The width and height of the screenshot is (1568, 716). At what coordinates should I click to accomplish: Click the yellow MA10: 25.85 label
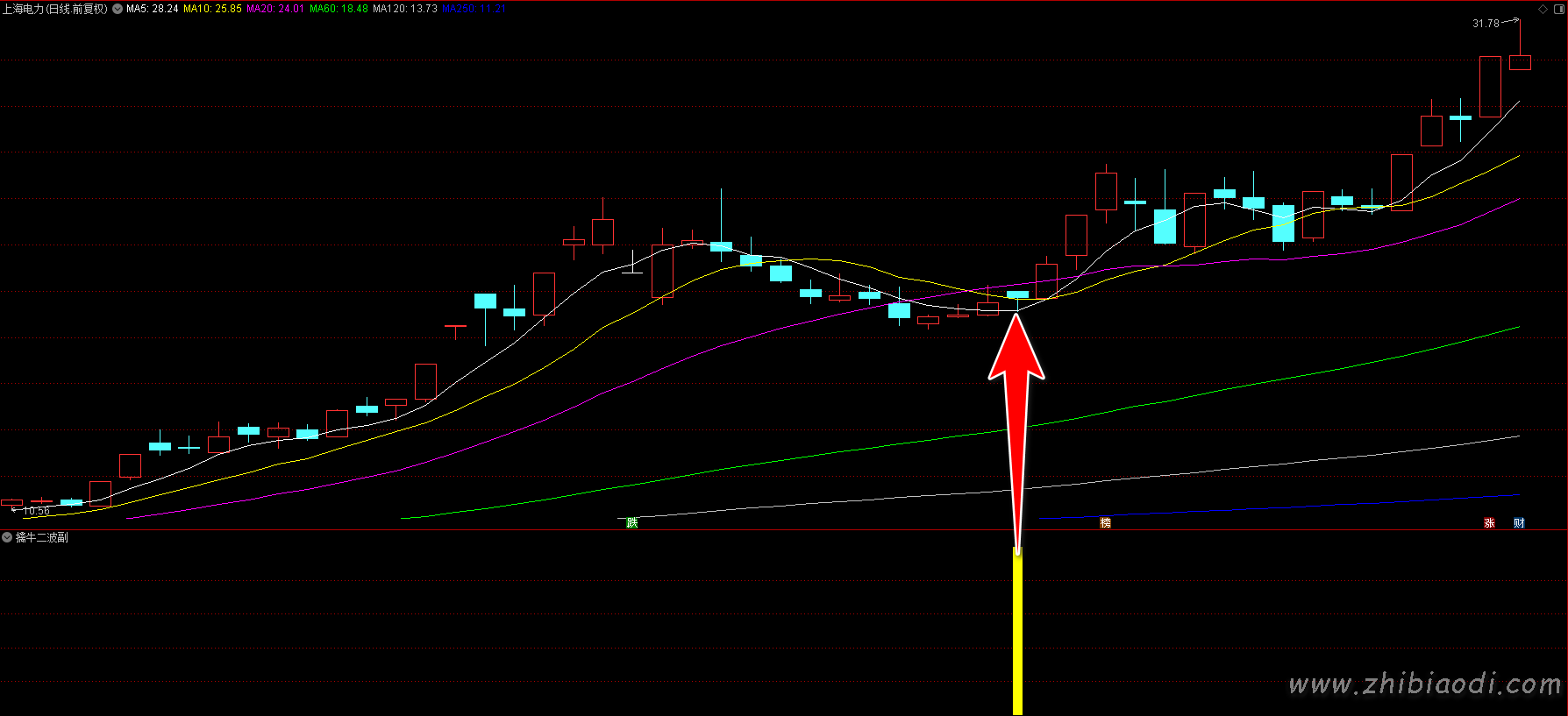[x=212, y=9]
